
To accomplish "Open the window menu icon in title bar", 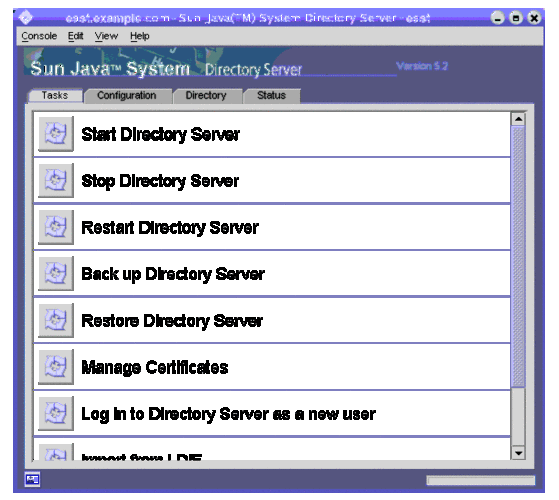I will 26,17.
